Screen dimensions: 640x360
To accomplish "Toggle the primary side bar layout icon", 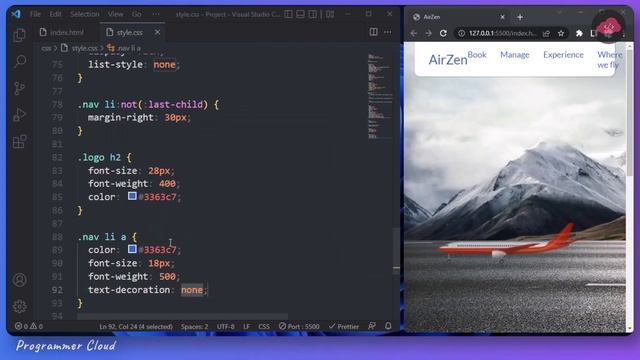I will [x=288, y=14].
